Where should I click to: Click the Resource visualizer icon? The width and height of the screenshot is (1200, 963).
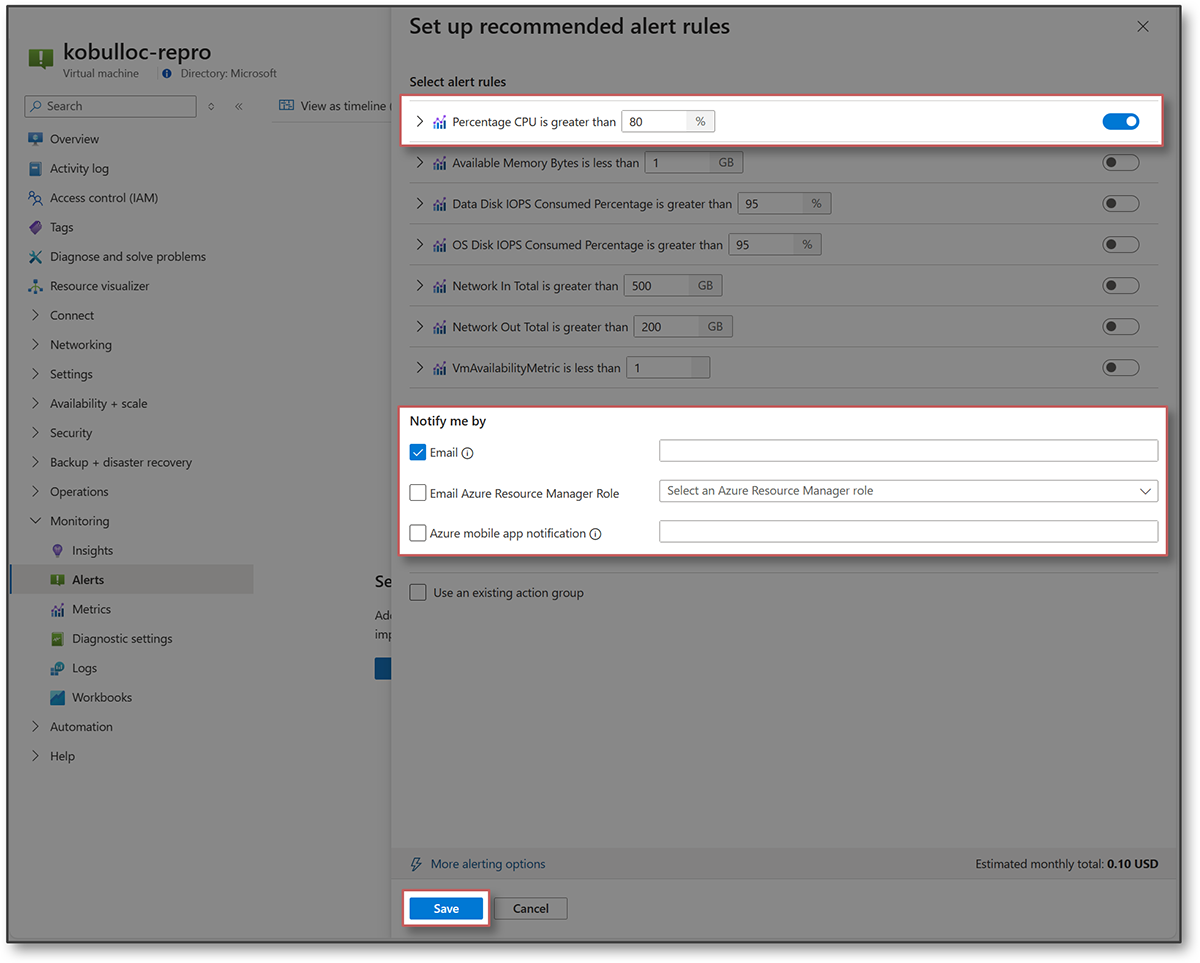[36, 286]
